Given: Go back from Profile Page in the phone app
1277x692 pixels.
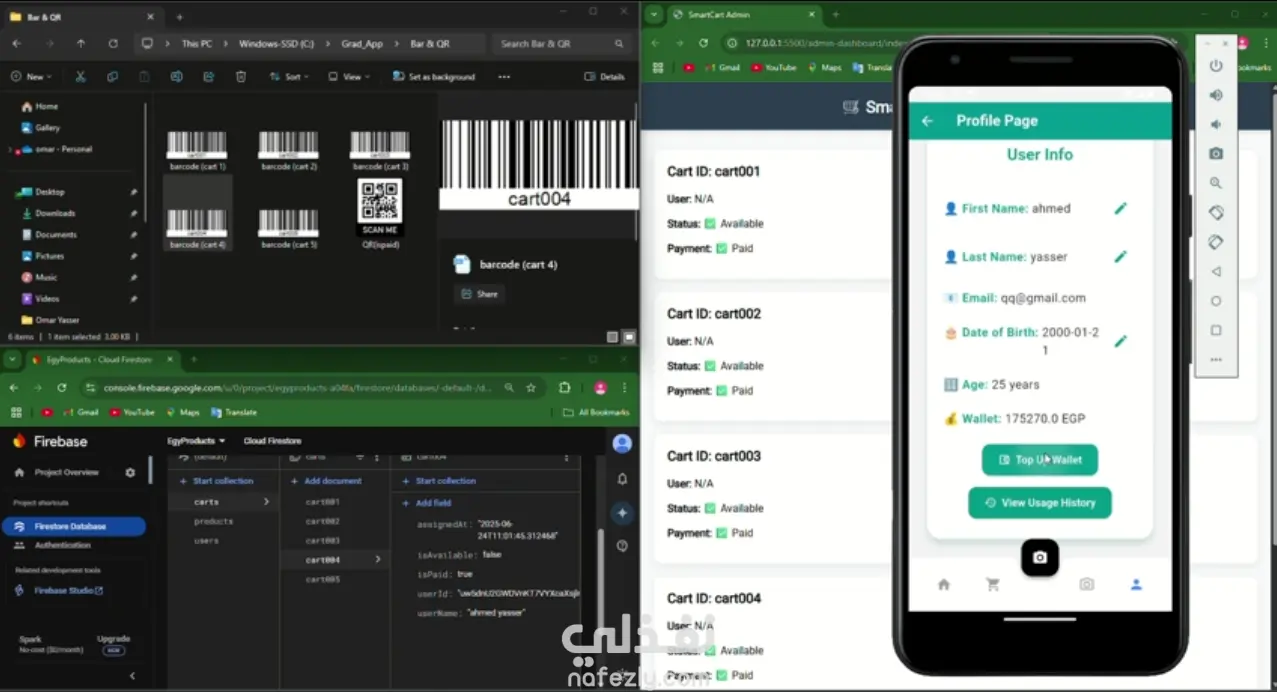Looking at the screenshot, I should [927, 120].
